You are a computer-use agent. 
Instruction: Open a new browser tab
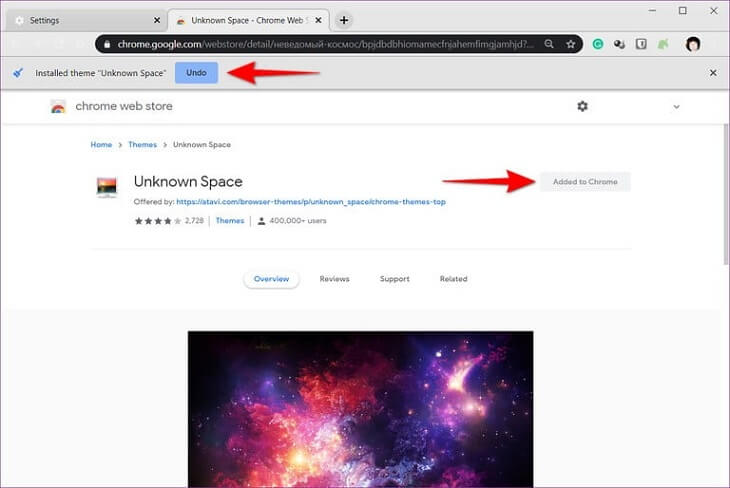344,20
